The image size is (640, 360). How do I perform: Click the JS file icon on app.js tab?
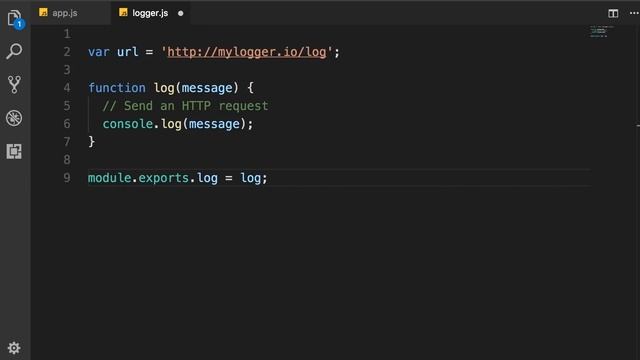43,13
